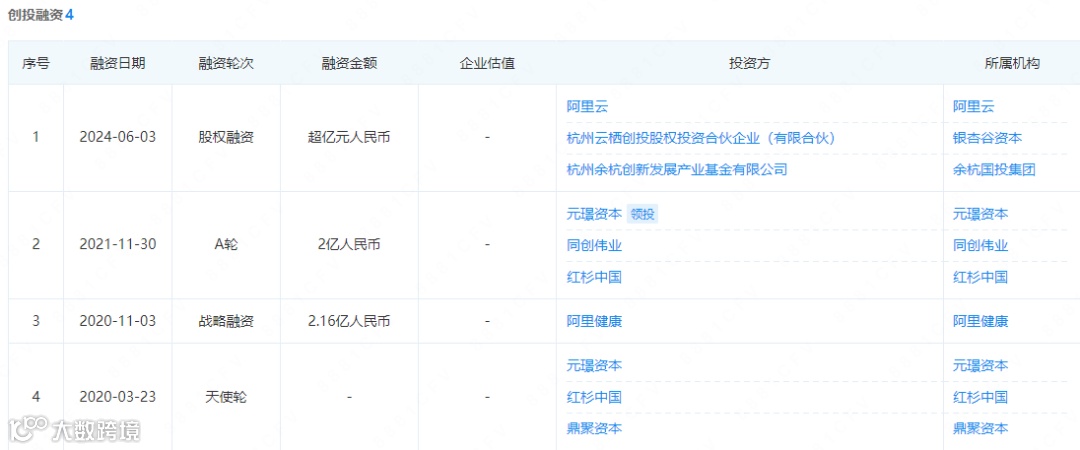Open 红杉中国 institution link in A轮 row

(981, 277)
